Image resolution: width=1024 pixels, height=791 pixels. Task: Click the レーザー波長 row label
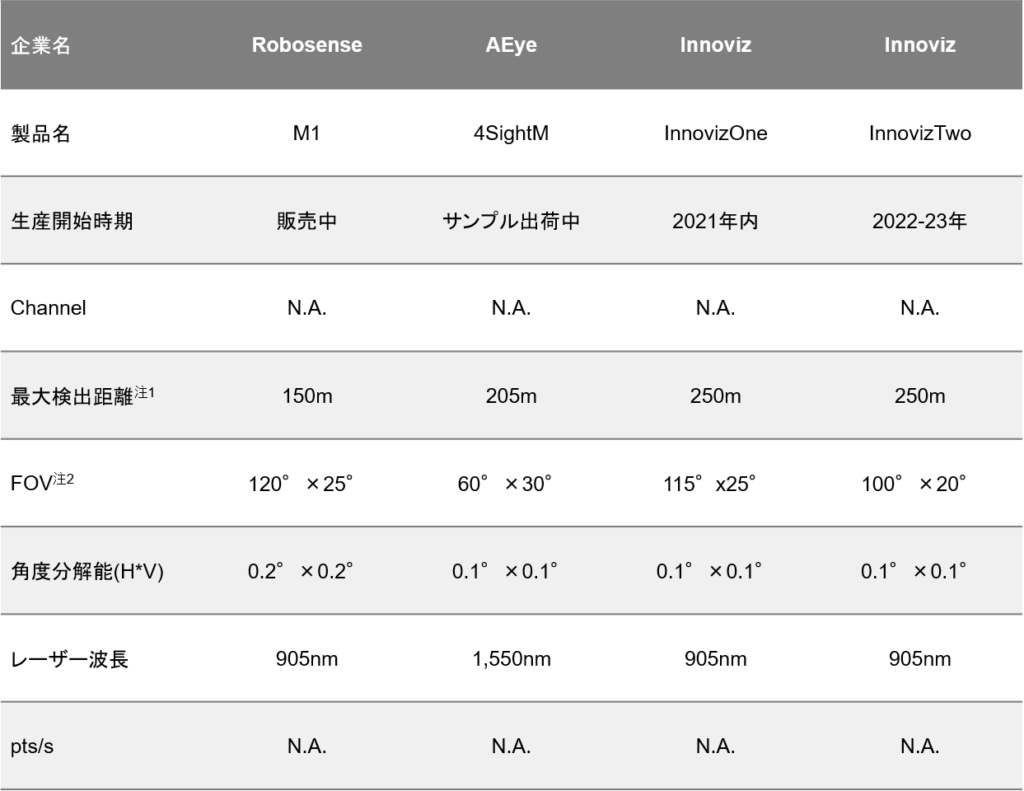click(69, 659)
